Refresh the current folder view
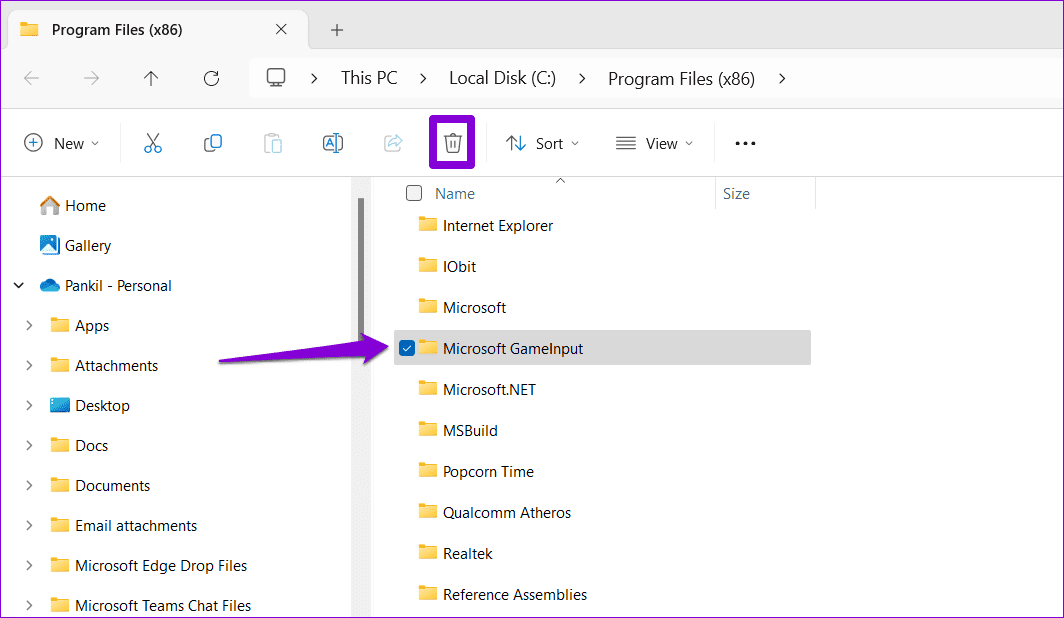Screen dimensions: 1064x618 coord(211,78)
